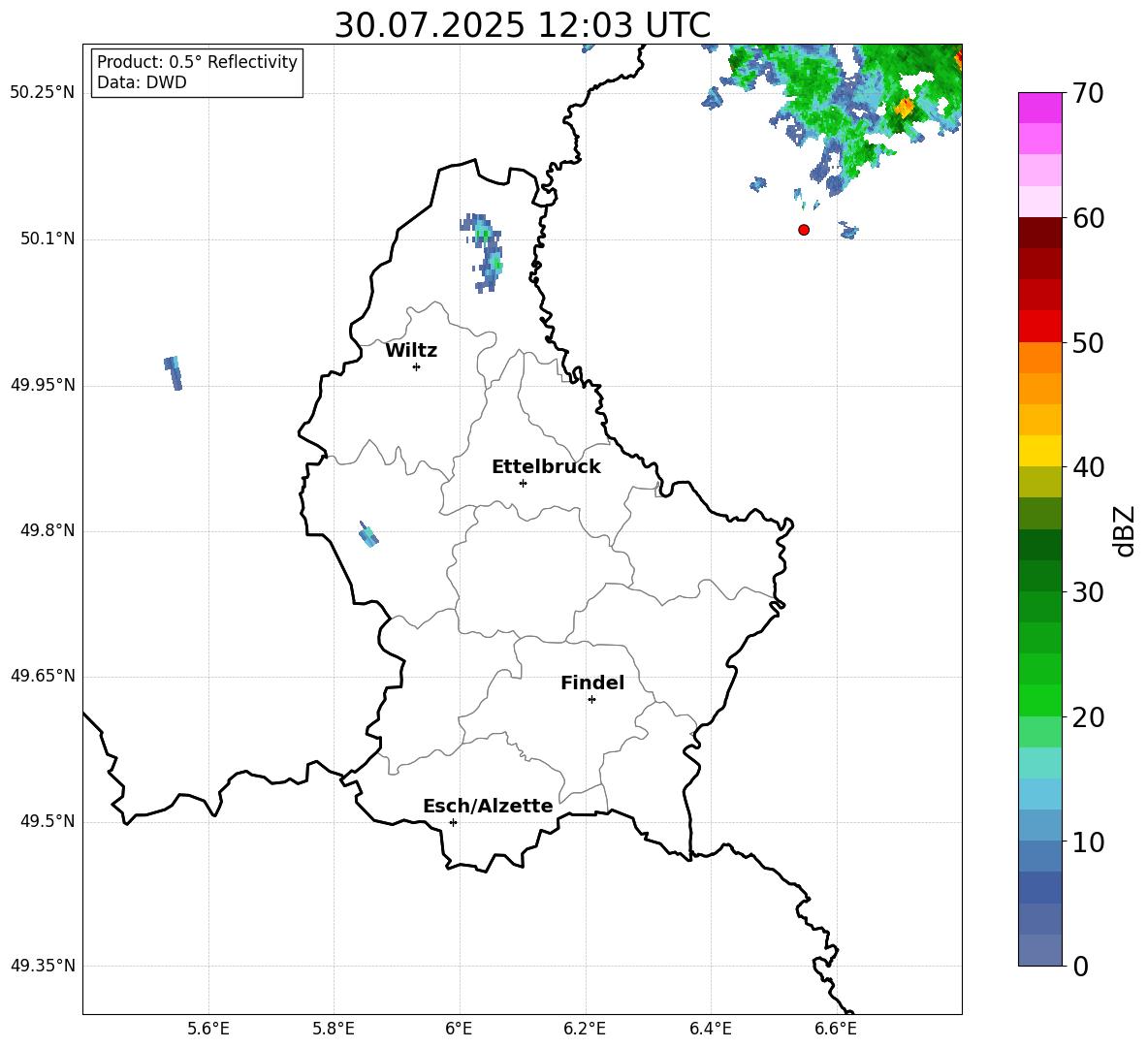Click the orange high-reflectivity core in the northeast echo

point(905,109)
